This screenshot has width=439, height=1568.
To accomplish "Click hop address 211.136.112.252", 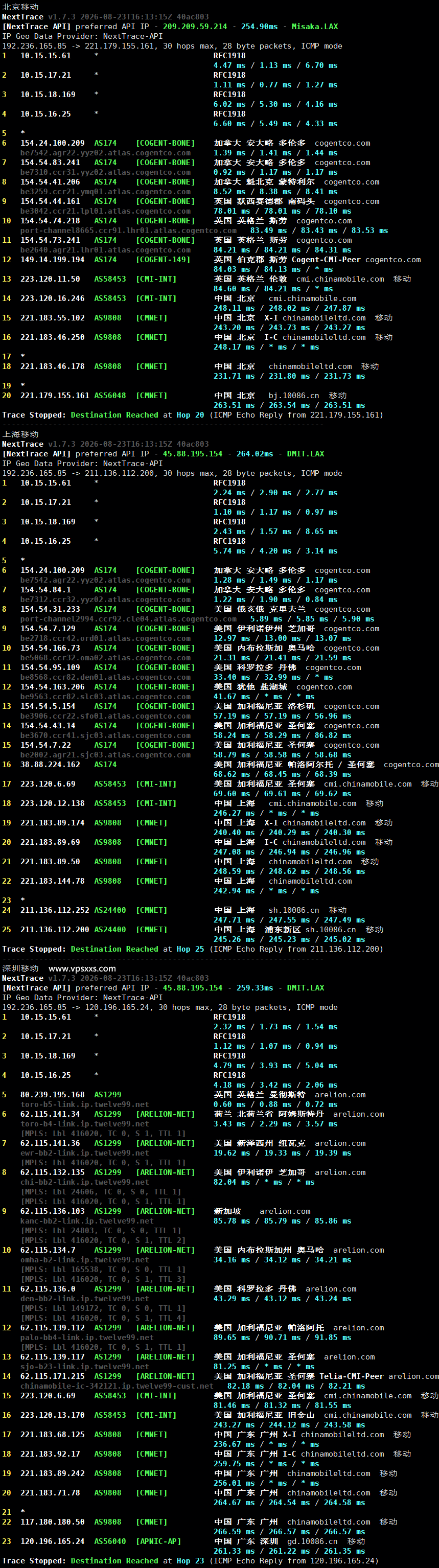I will pyautogui.click(x=55, y=911).
